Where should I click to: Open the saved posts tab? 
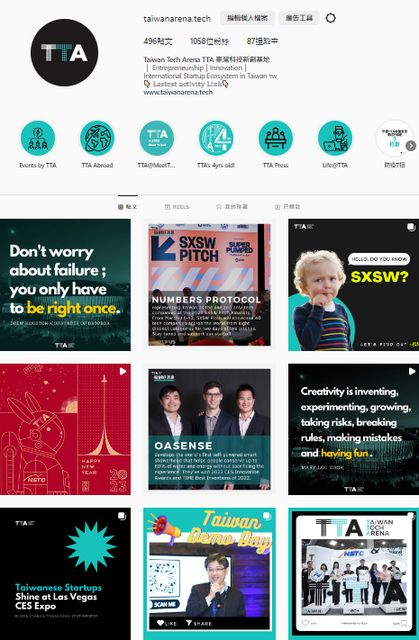click(232, 207)
